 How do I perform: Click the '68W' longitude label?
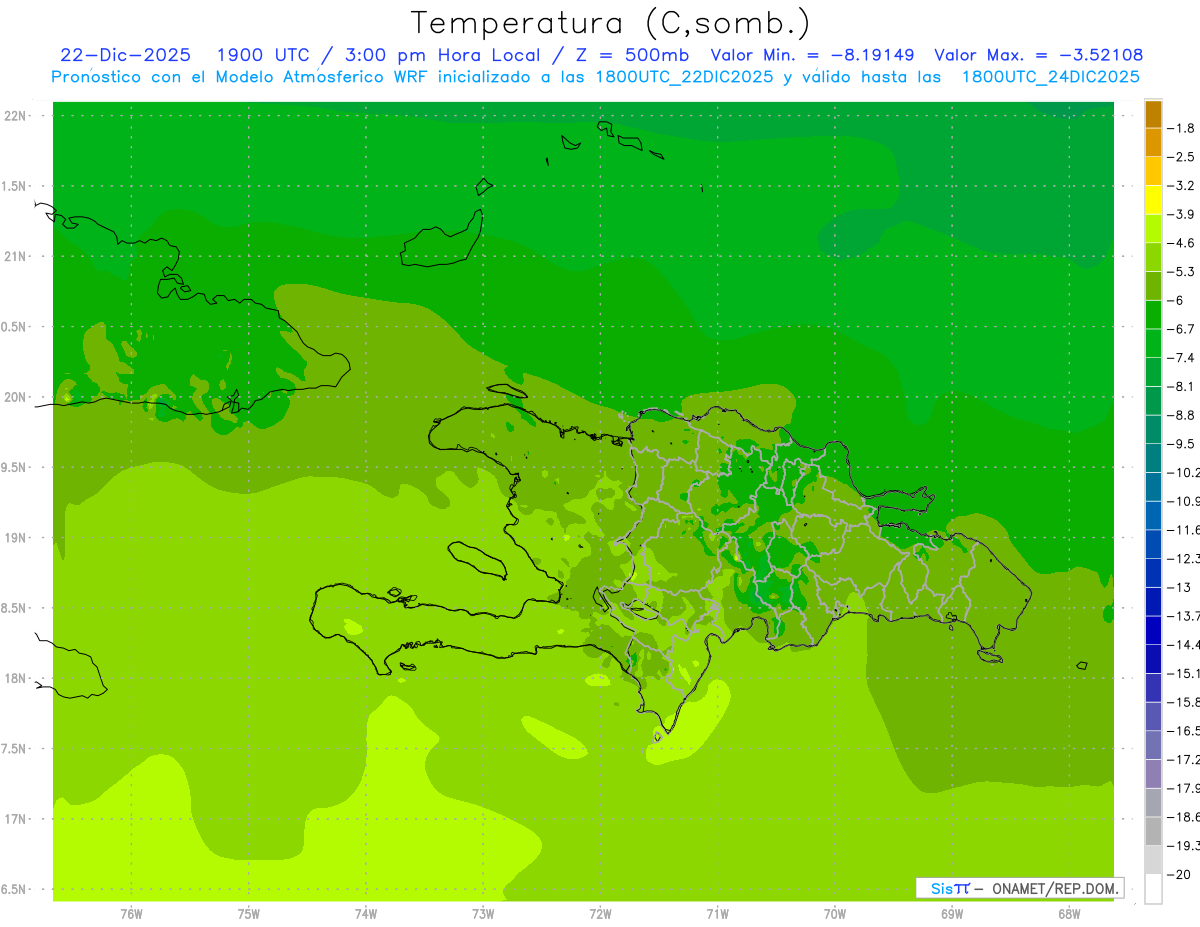pos(1068,915)
